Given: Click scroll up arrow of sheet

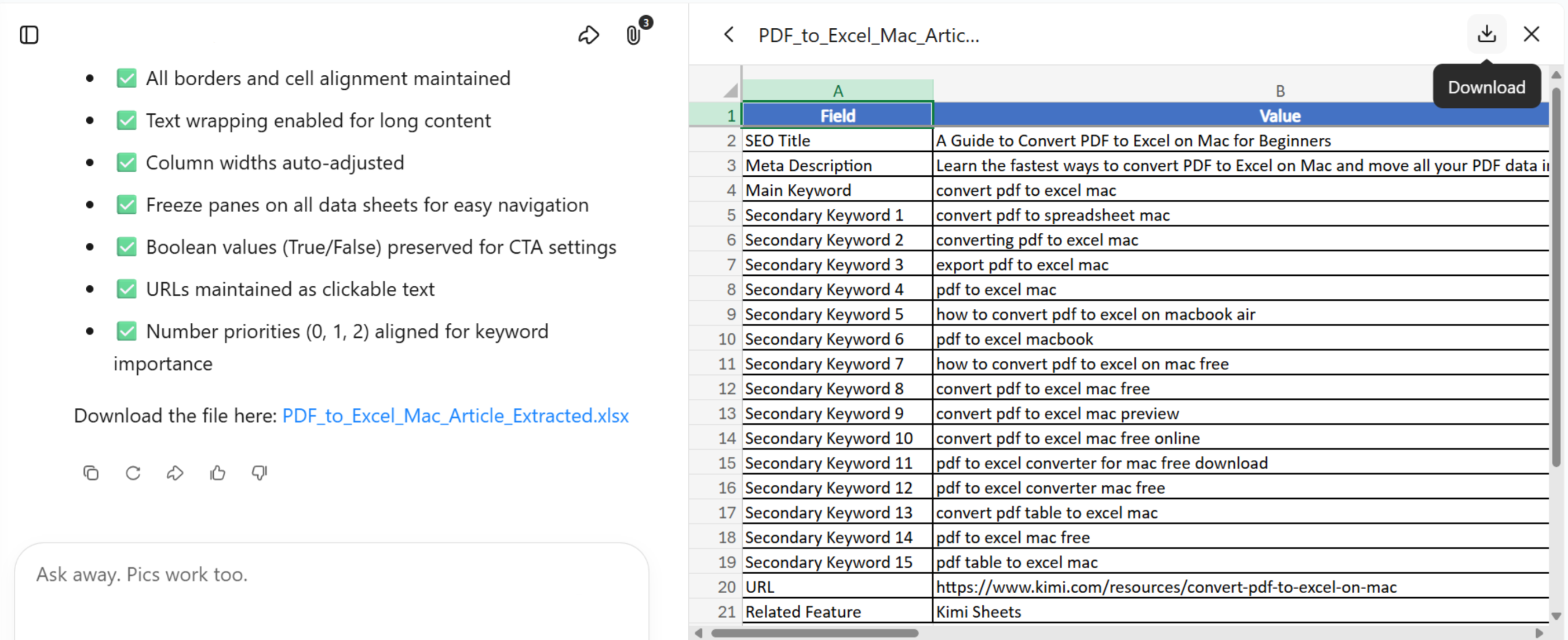Looking at the screenshot, I should [1556, 75].
